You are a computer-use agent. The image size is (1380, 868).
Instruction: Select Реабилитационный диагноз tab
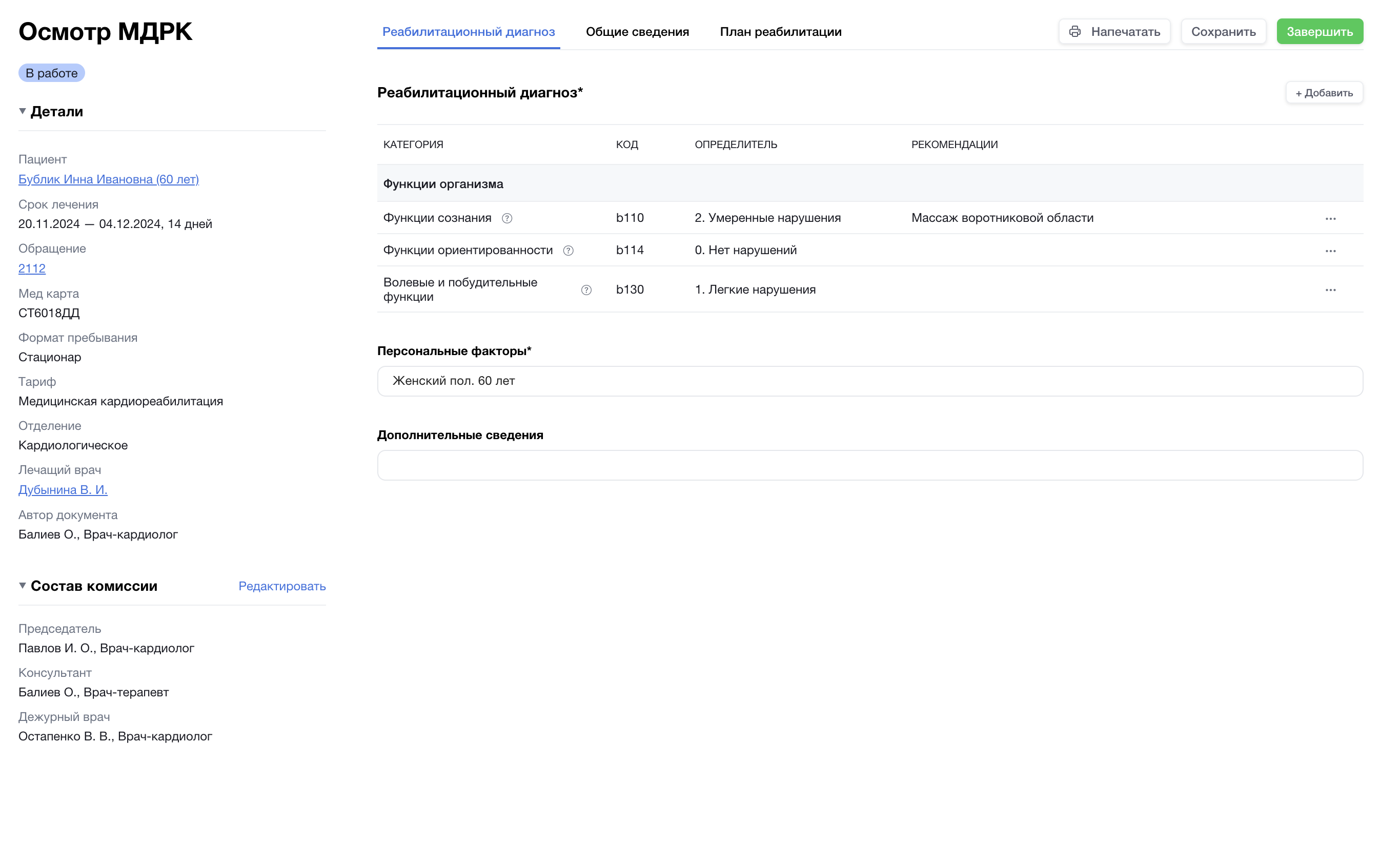(468, 31)
